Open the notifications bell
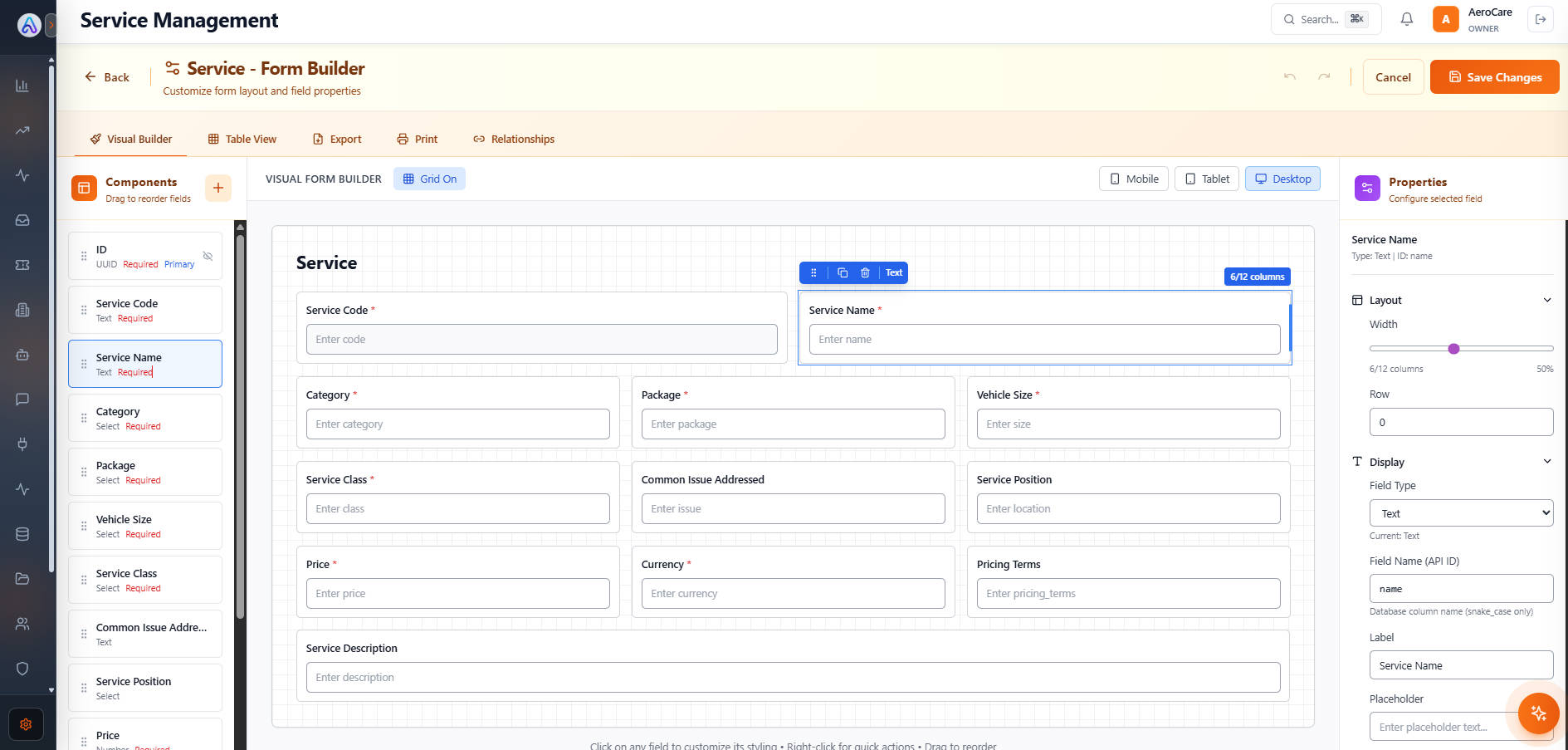 [1406, 18]
